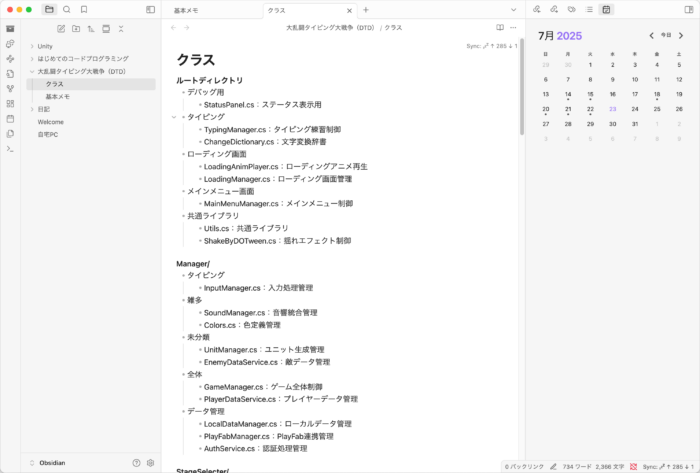Toggle reading view with the book icon
Image resolution: width=700 pixels, height=473 pixels.
500,28
